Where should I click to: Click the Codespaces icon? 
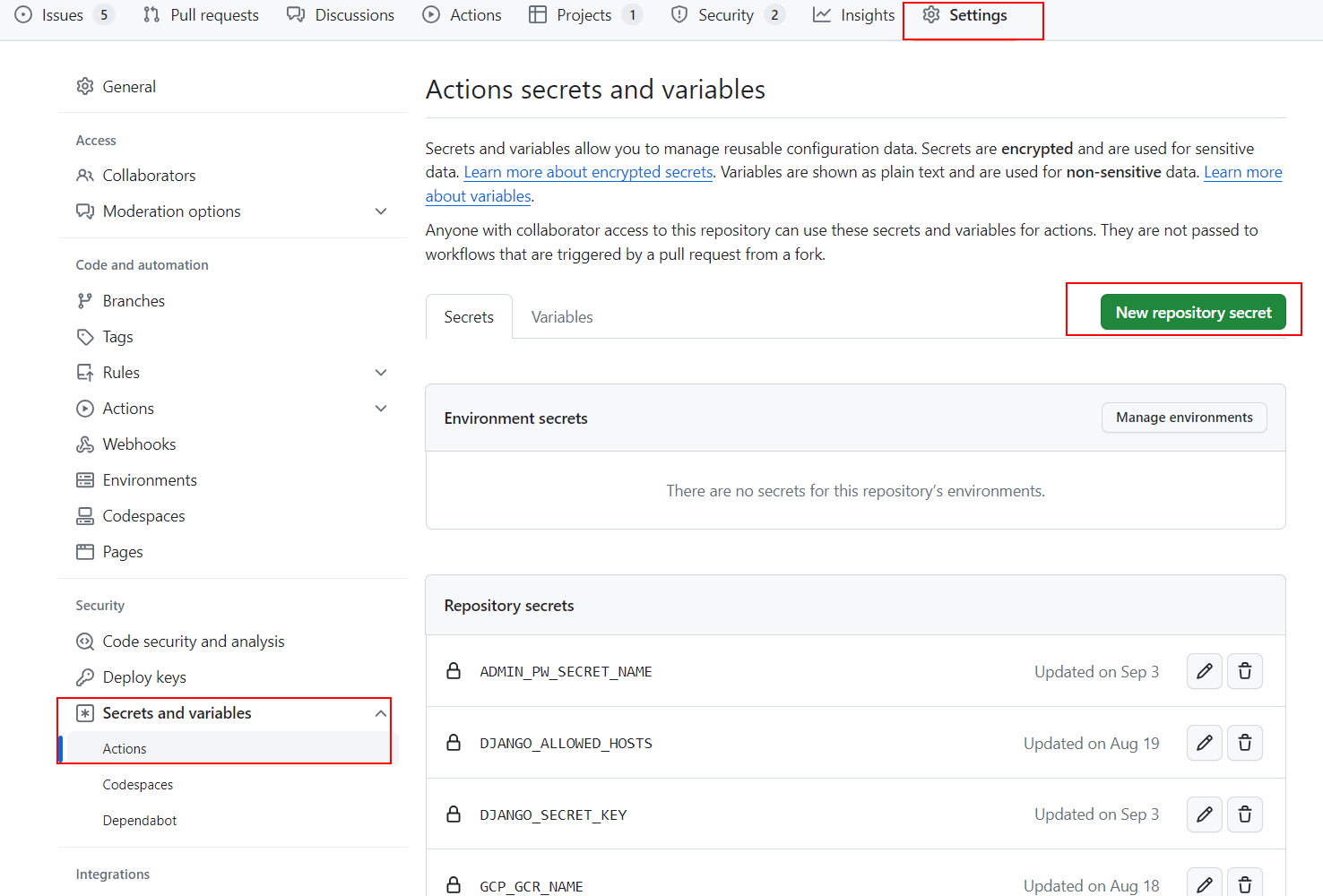(x=85, y=516)
